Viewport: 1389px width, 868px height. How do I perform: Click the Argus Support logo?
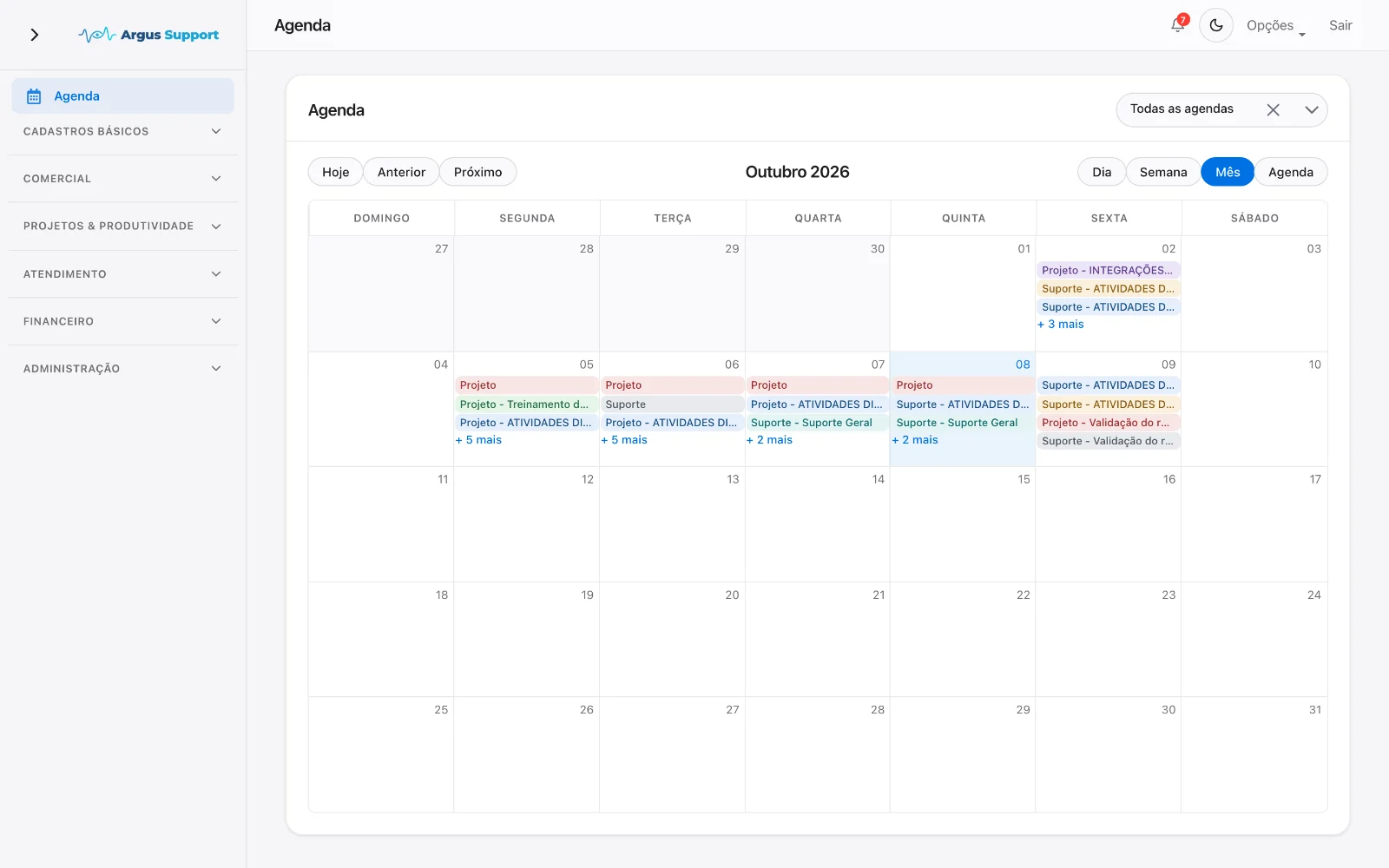[x=148, y=35]
